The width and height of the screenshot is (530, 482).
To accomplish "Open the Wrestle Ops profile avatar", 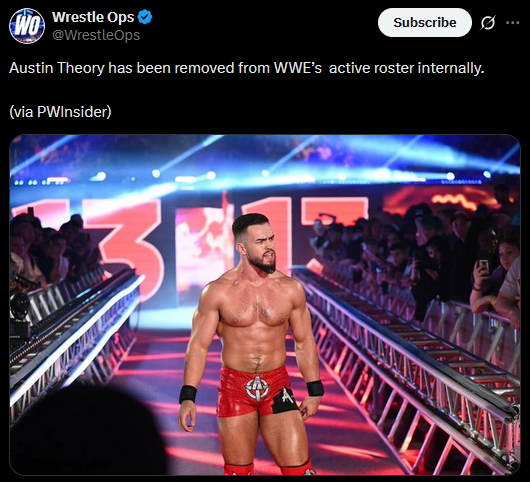I will tap(27, 26).
